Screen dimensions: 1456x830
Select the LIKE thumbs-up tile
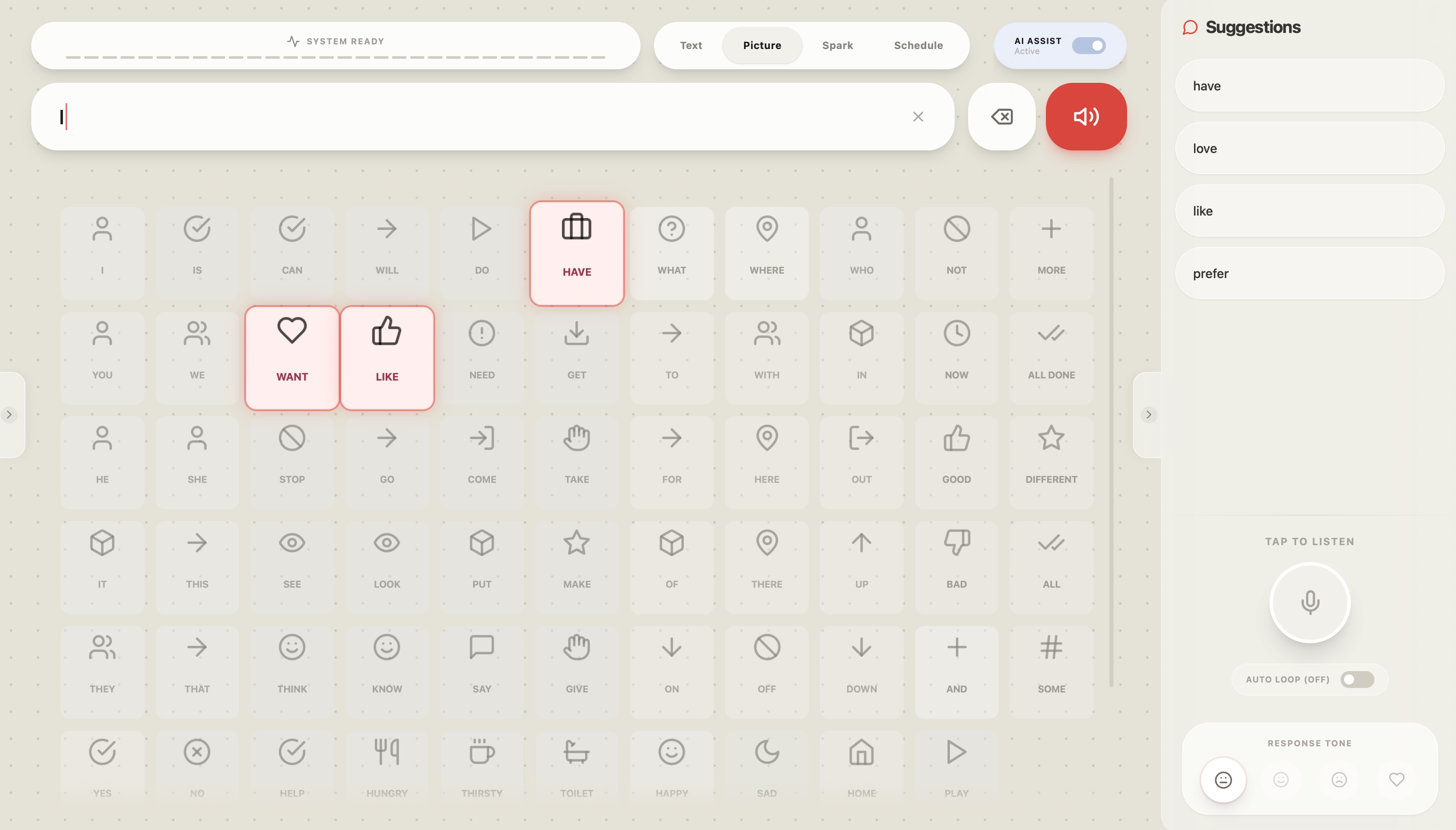click(x=387, y=358)
